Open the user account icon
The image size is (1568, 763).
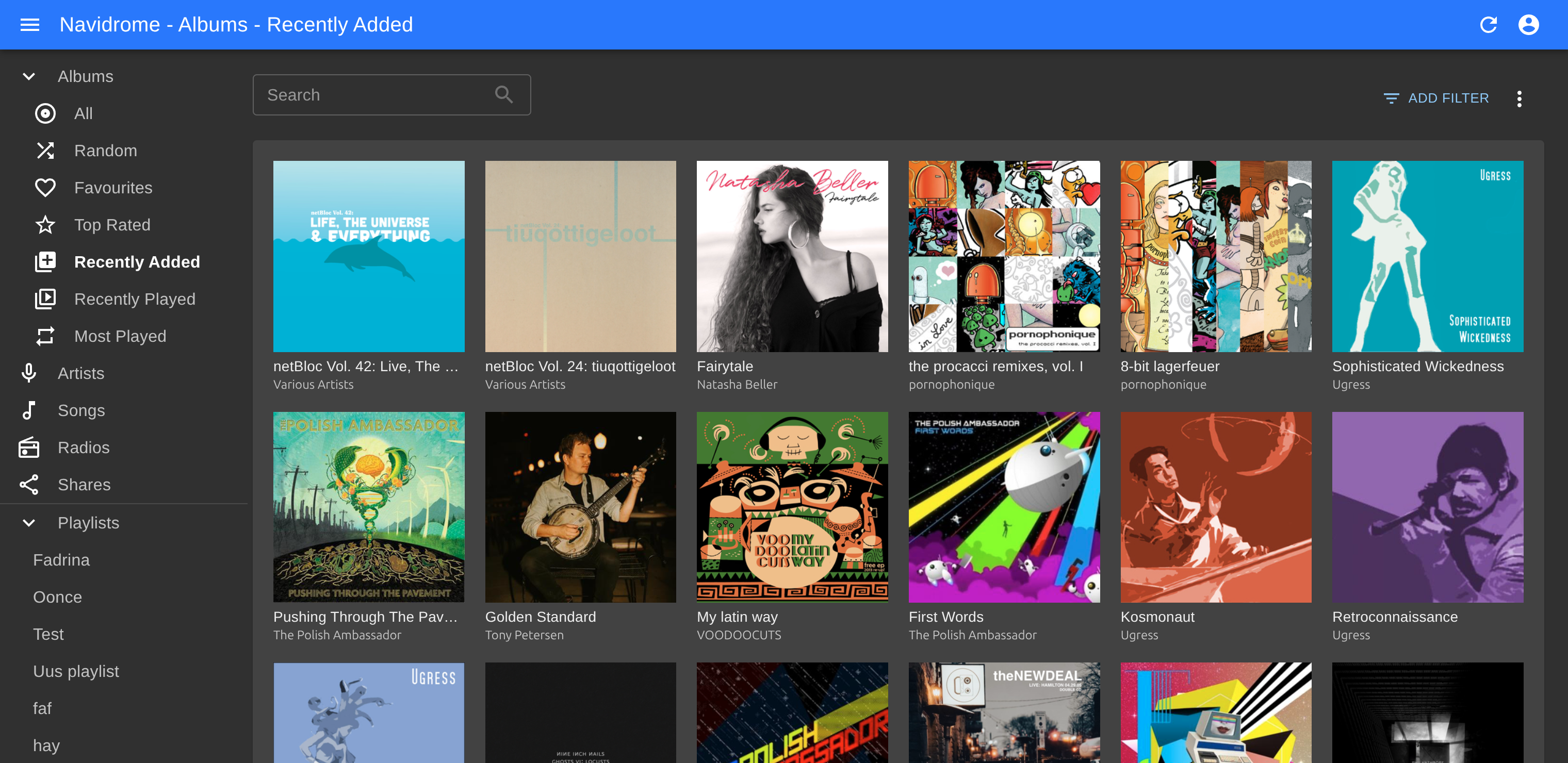coord(1528,25)
